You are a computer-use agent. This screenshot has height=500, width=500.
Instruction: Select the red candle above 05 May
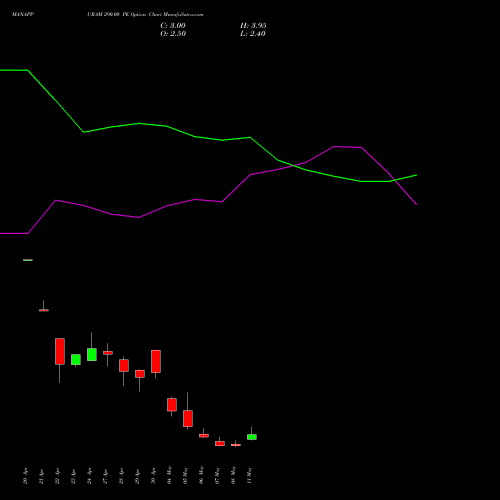tap(188, 418)
